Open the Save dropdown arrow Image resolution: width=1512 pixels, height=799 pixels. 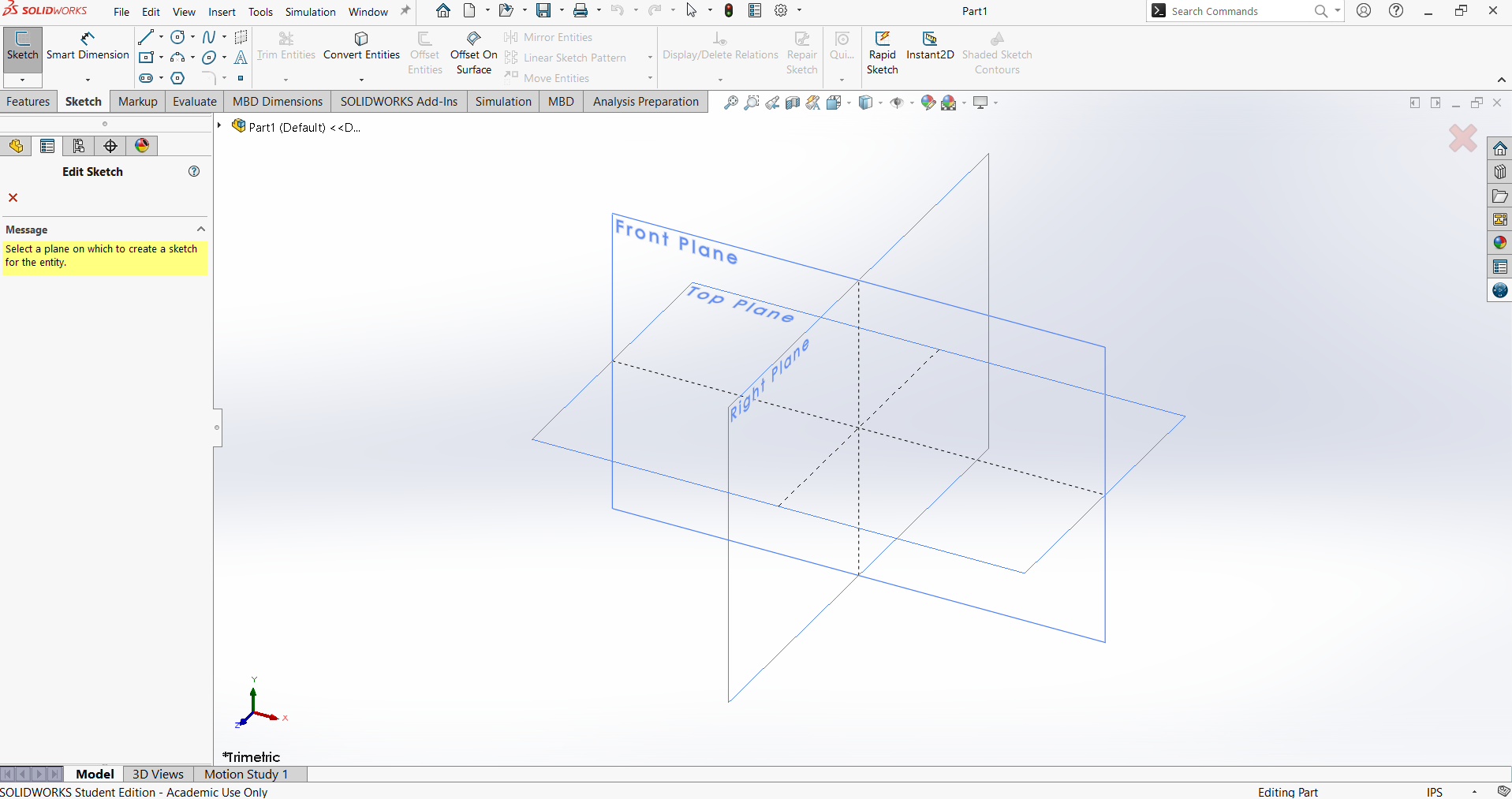point(561,11)
